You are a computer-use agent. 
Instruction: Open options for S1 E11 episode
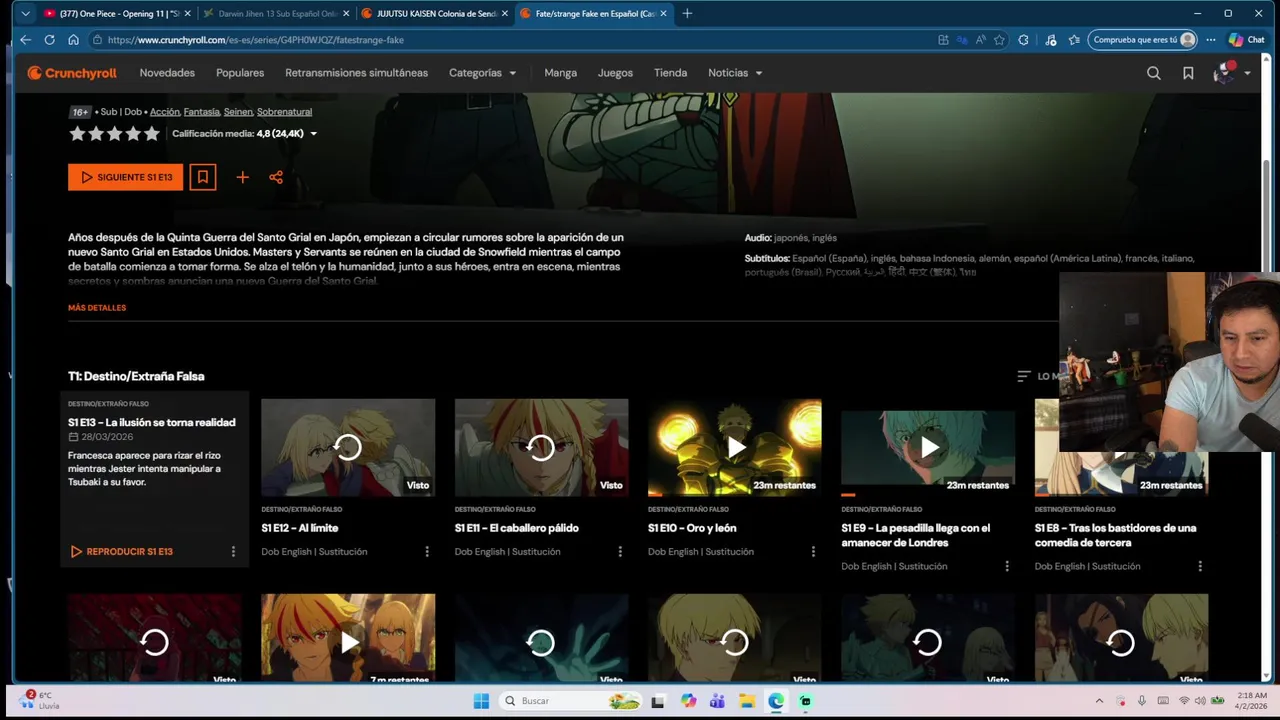(x=620, y=551)
